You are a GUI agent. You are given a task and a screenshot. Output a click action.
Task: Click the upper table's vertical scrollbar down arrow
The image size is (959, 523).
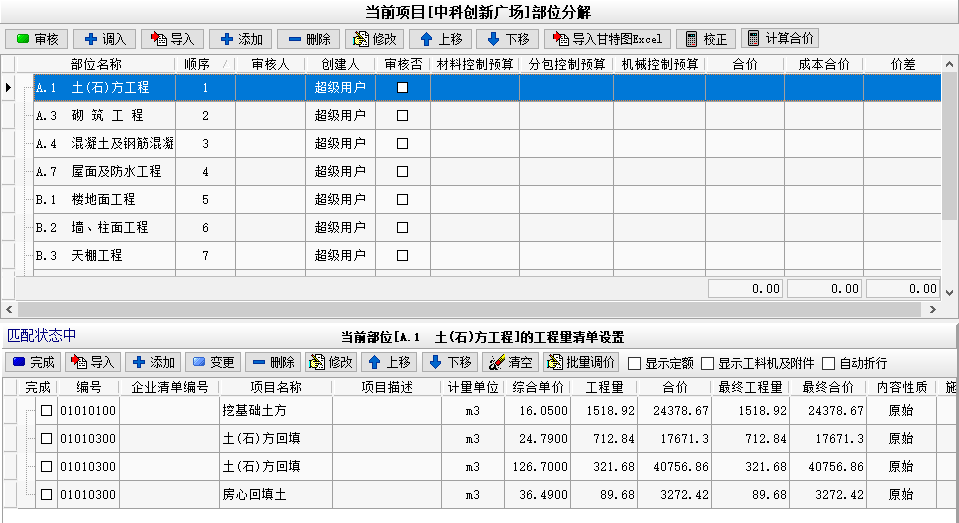coord(950,292)
